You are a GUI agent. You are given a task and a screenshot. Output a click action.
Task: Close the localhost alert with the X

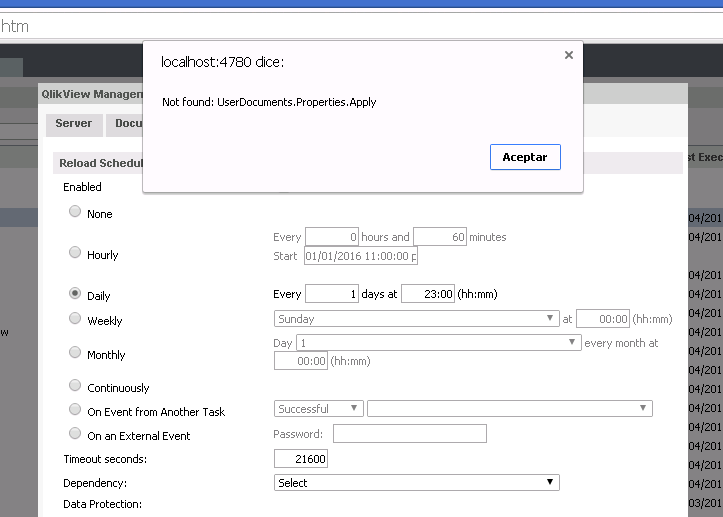click(569, 56)
